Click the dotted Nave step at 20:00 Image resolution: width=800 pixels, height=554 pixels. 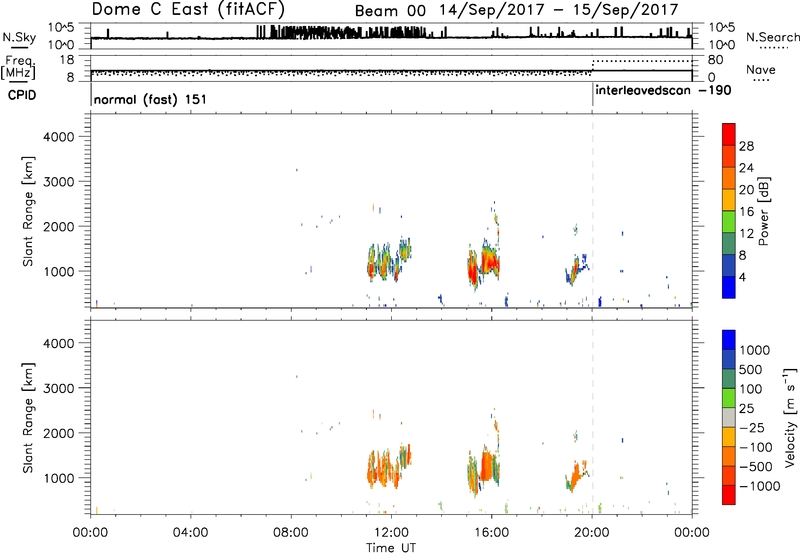click(592, 67)
